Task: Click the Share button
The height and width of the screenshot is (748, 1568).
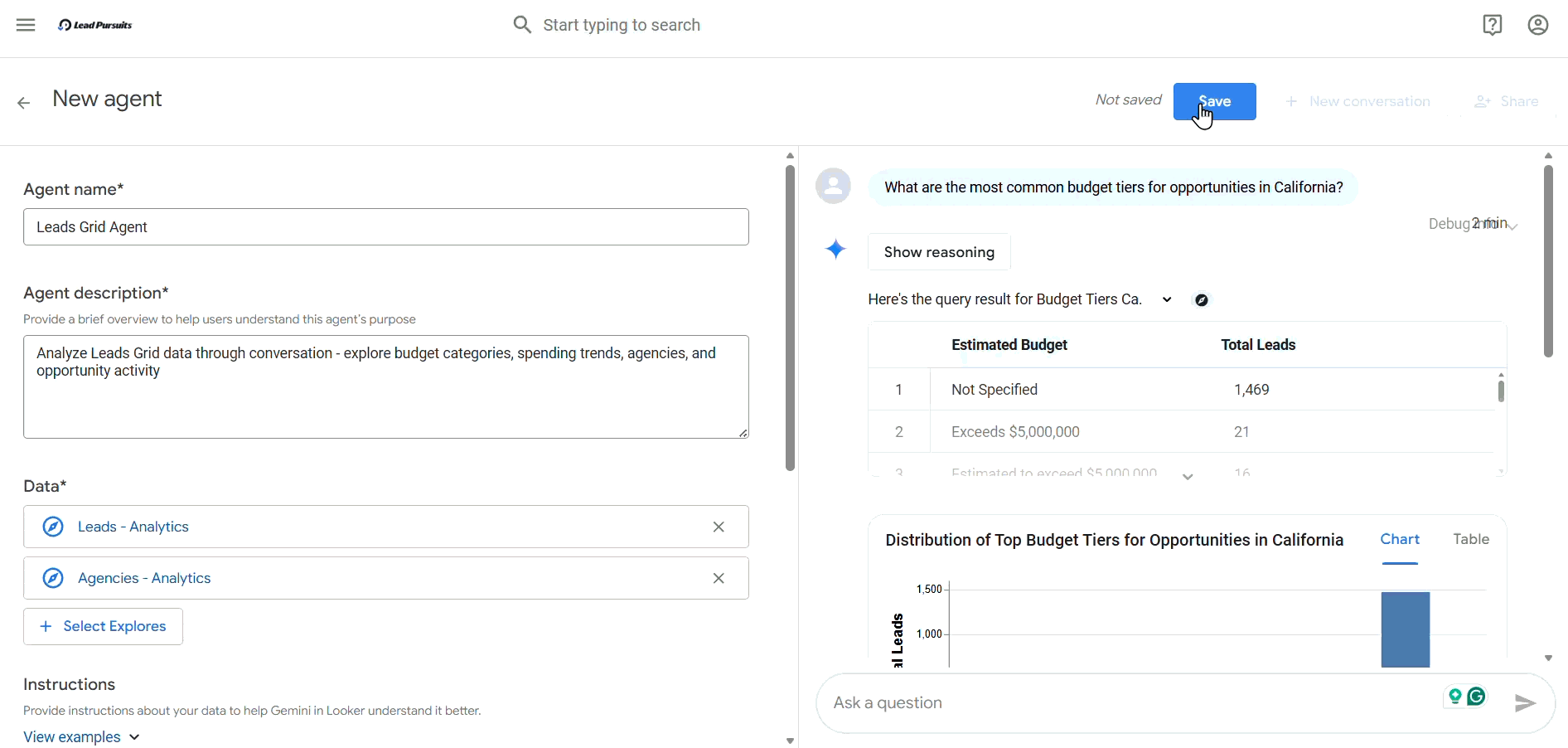Action: [x=1507, y=102]
